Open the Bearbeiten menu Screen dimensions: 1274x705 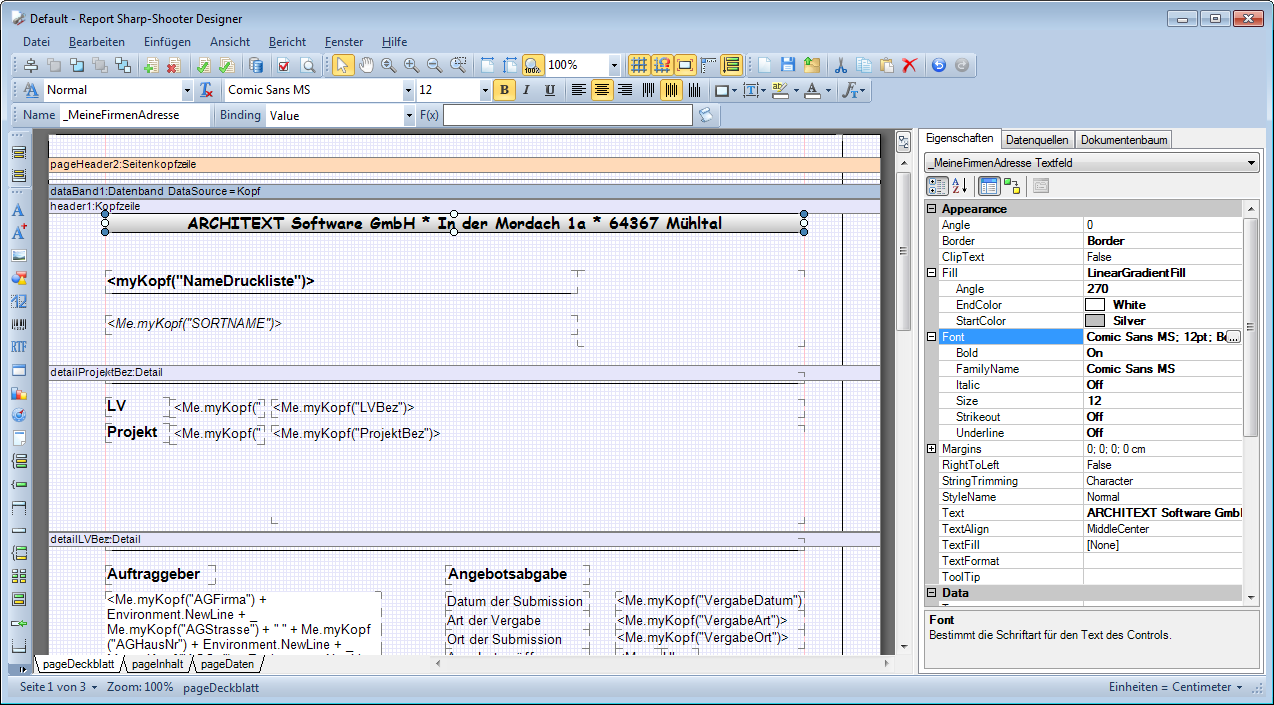[97, 42]
